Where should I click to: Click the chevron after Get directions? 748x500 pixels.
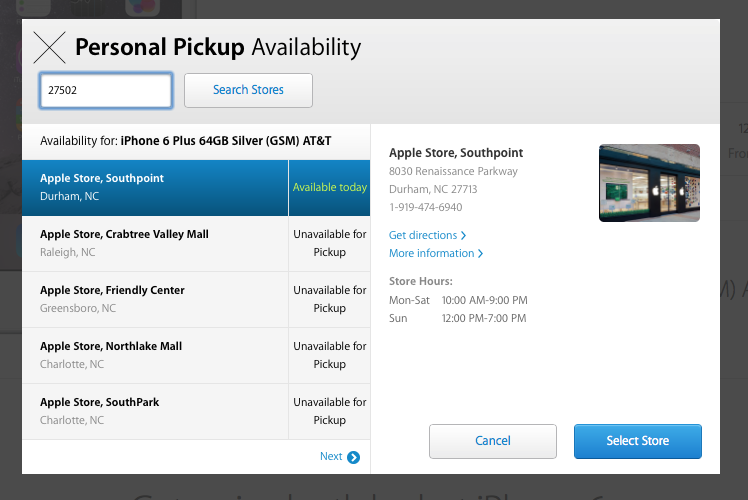[463, 236]
